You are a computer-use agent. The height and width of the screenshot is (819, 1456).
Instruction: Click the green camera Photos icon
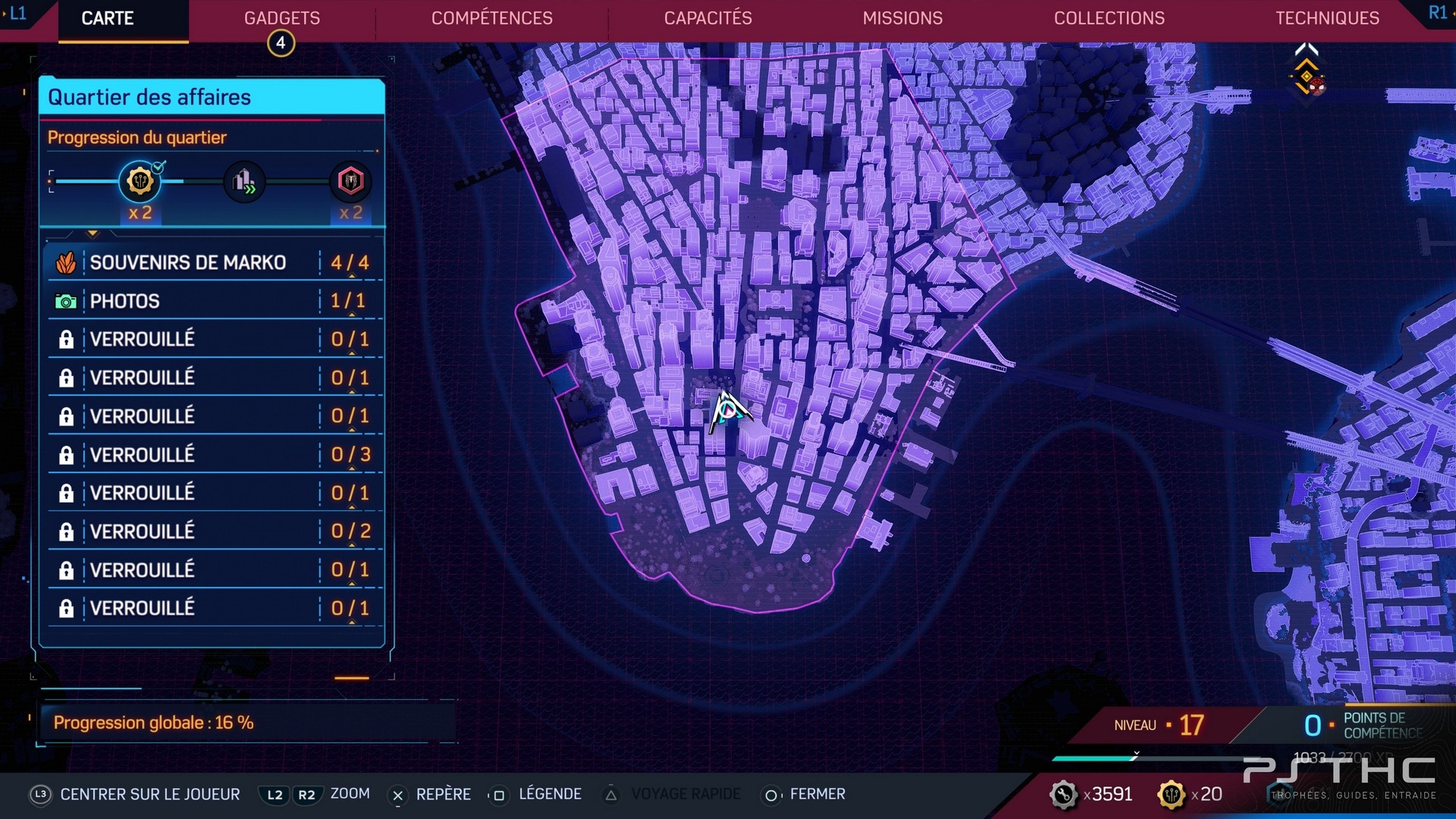tap(66, 302)
